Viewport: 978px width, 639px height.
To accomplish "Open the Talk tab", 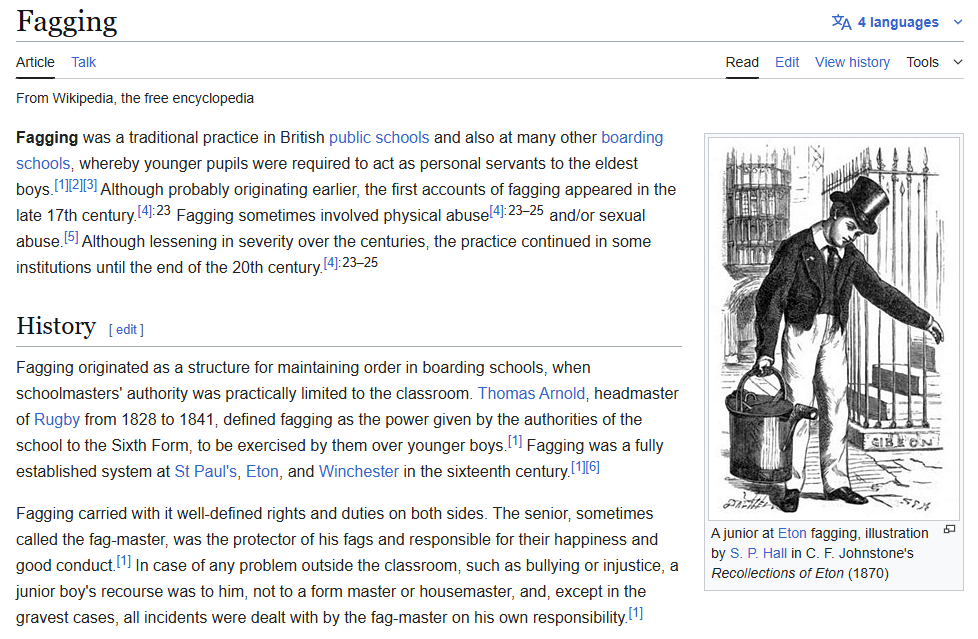I will click(x=84, y=62).
